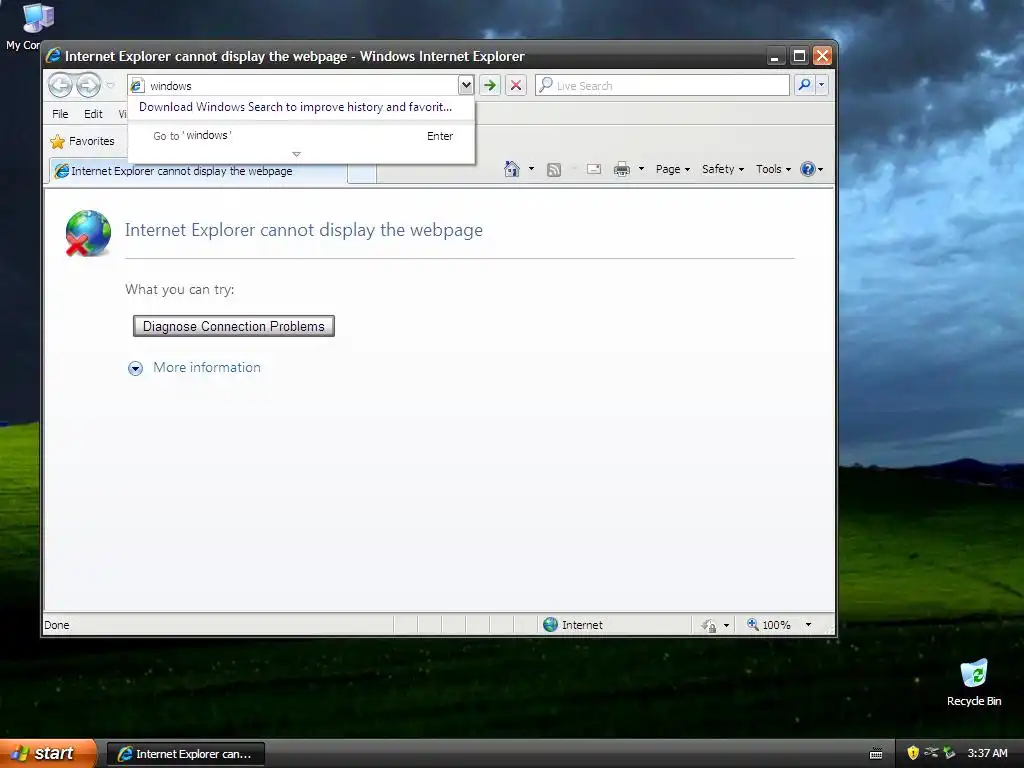
Task: Open the Home button dropdown arrow
Action: [x=531, y=169]
